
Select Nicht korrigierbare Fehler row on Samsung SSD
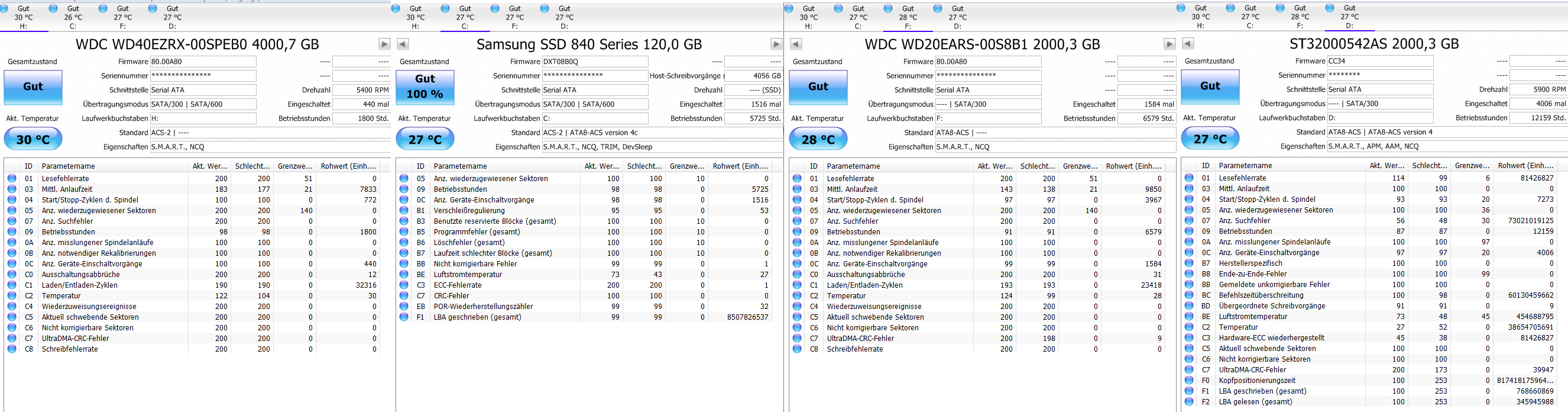click(584, 263)
